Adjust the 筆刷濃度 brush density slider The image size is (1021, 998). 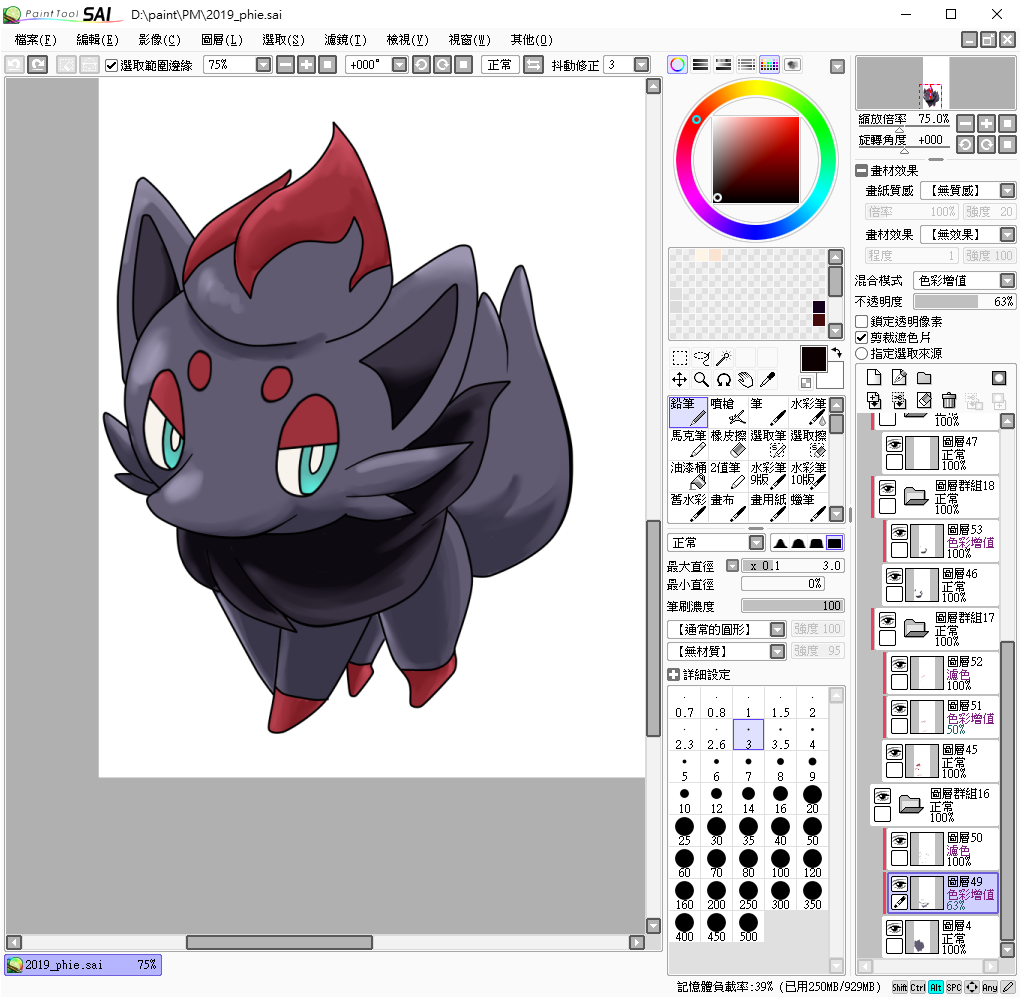pyautogui.click(x=792, y=606)
